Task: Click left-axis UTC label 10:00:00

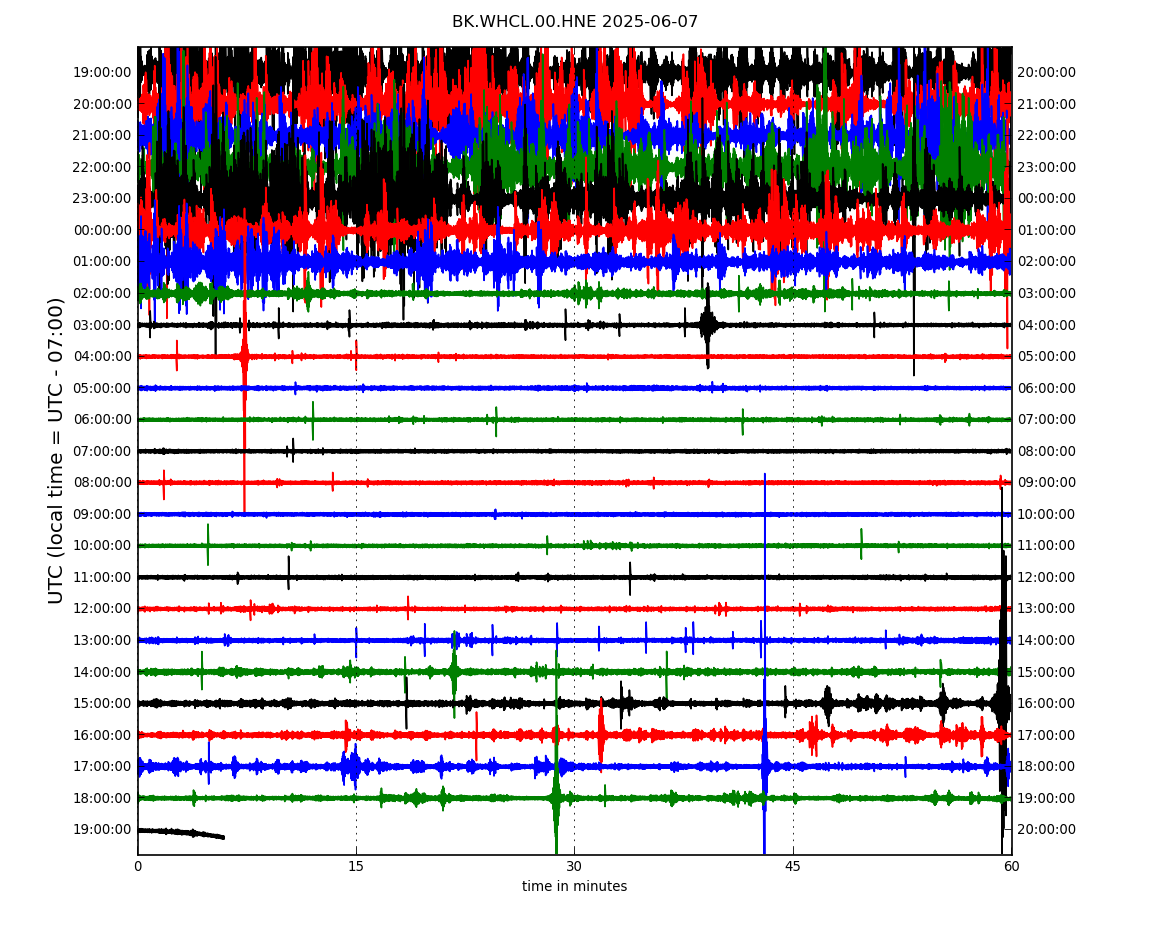Action: (x=102, y=546)
